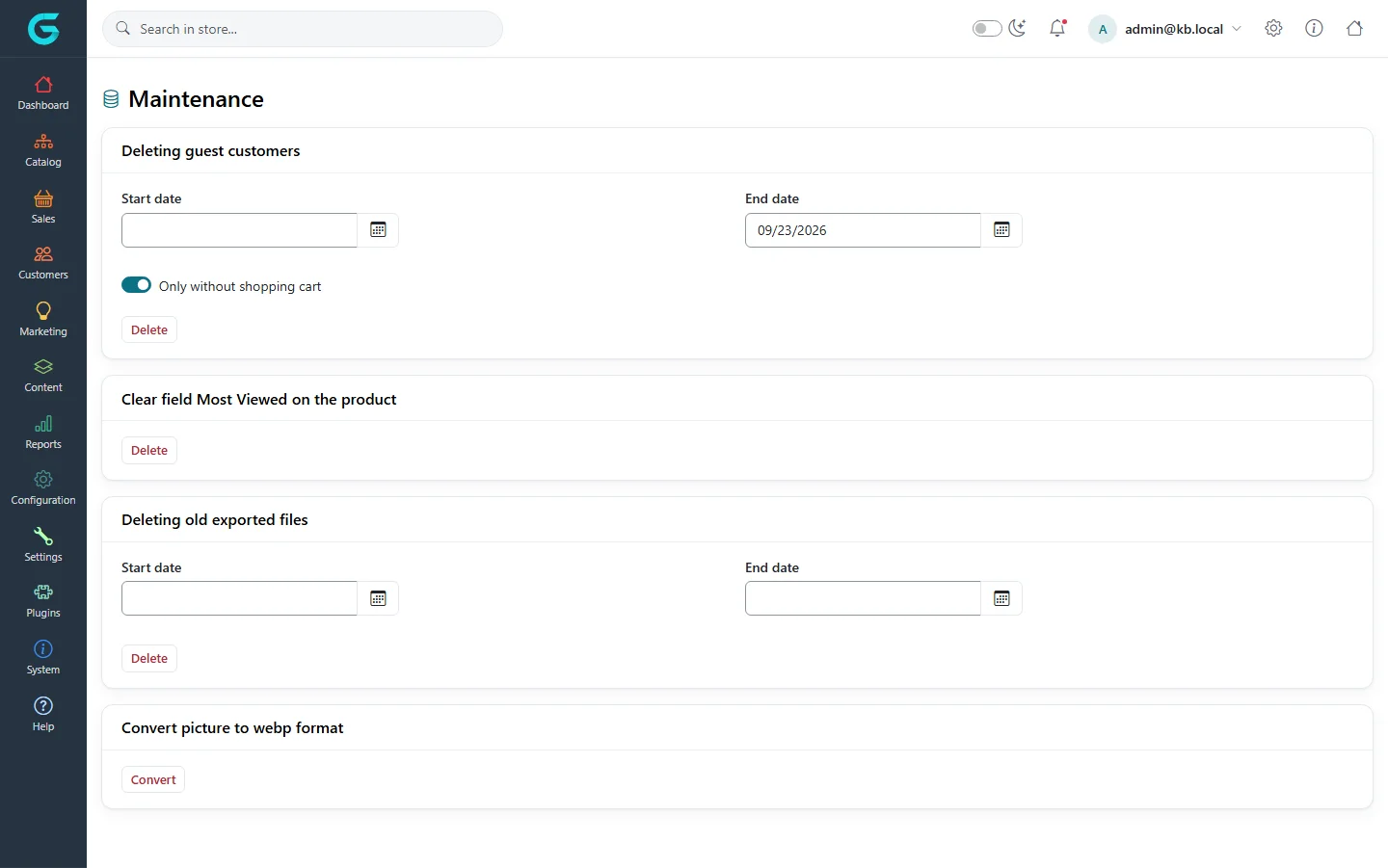The image size is (1388, 868).
Task: Click the Maintenance page heading
Action: pos(196,99)
